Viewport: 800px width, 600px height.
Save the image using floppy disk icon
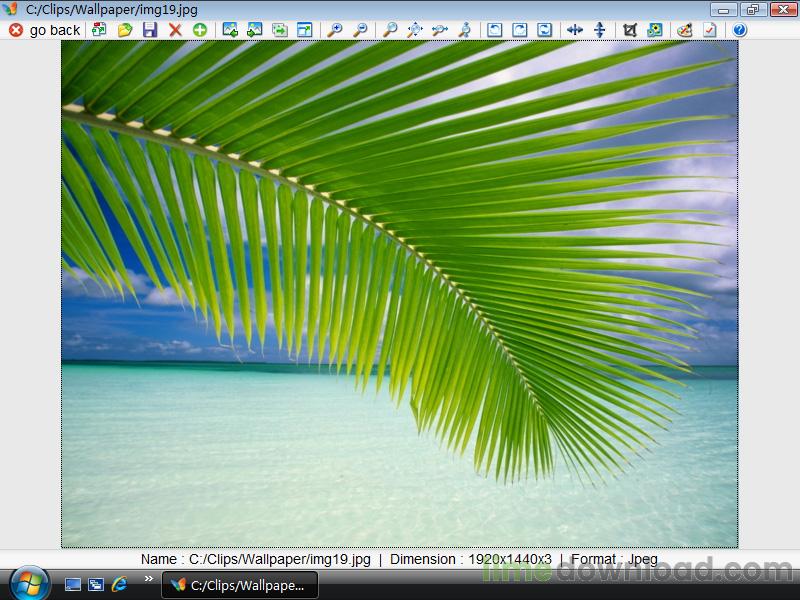[x=150, y=30]
